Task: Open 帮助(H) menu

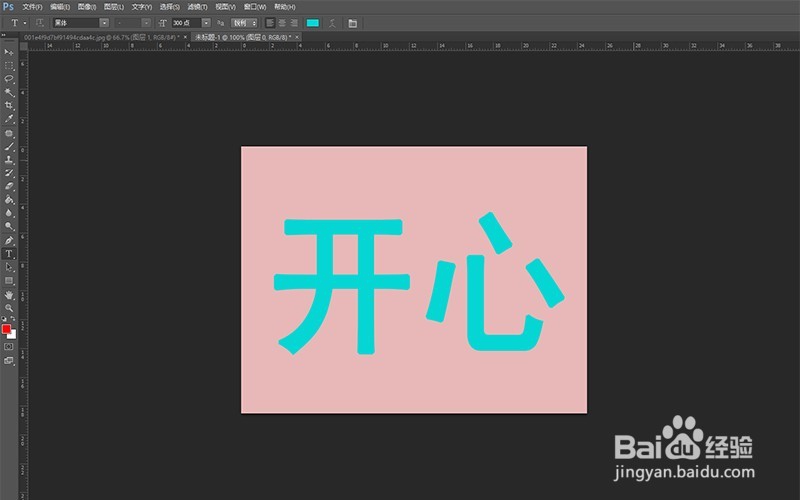Action: coord(285,7)
